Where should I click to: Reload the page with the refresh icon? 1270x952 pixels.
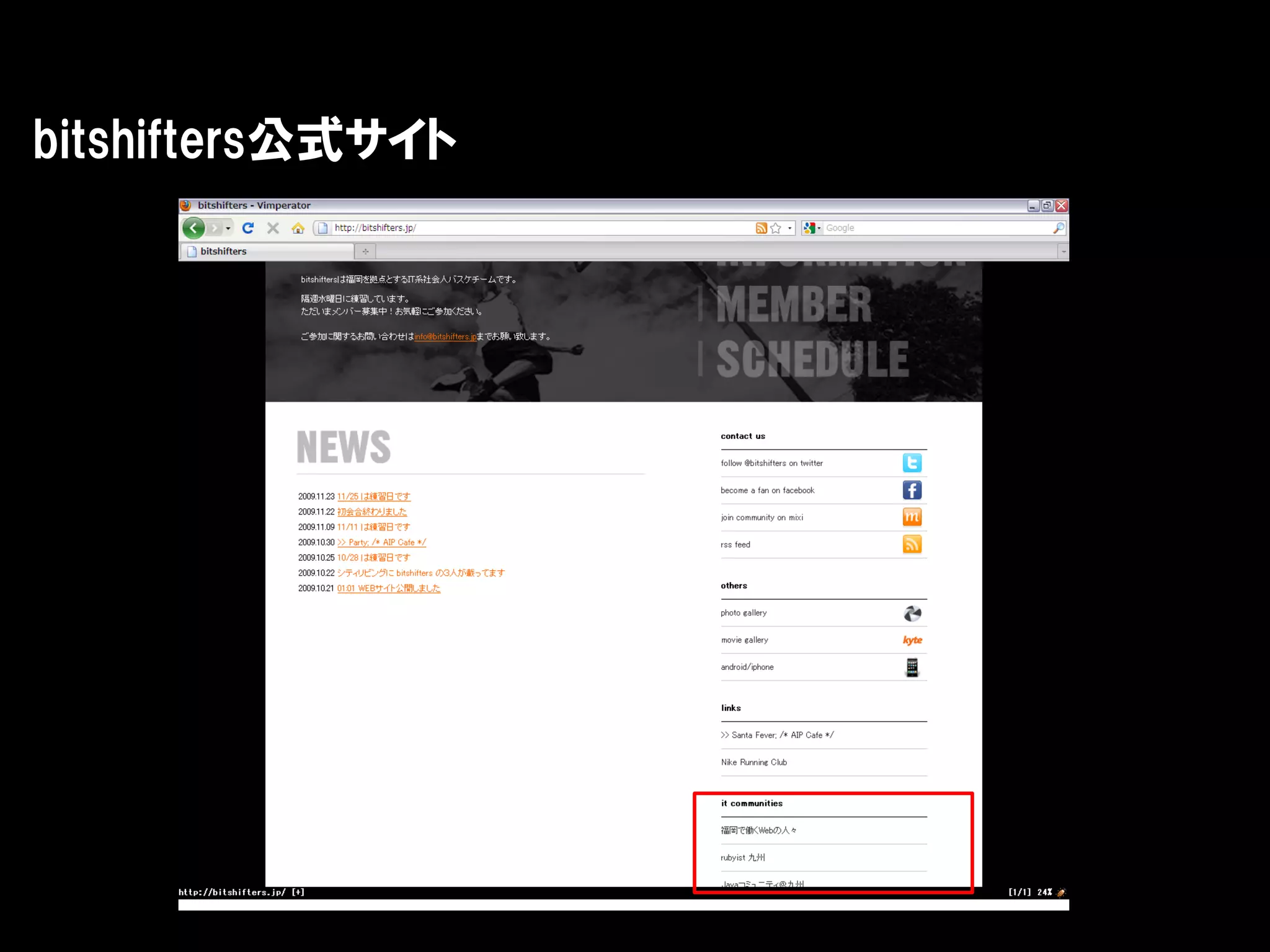coord(248,228)
